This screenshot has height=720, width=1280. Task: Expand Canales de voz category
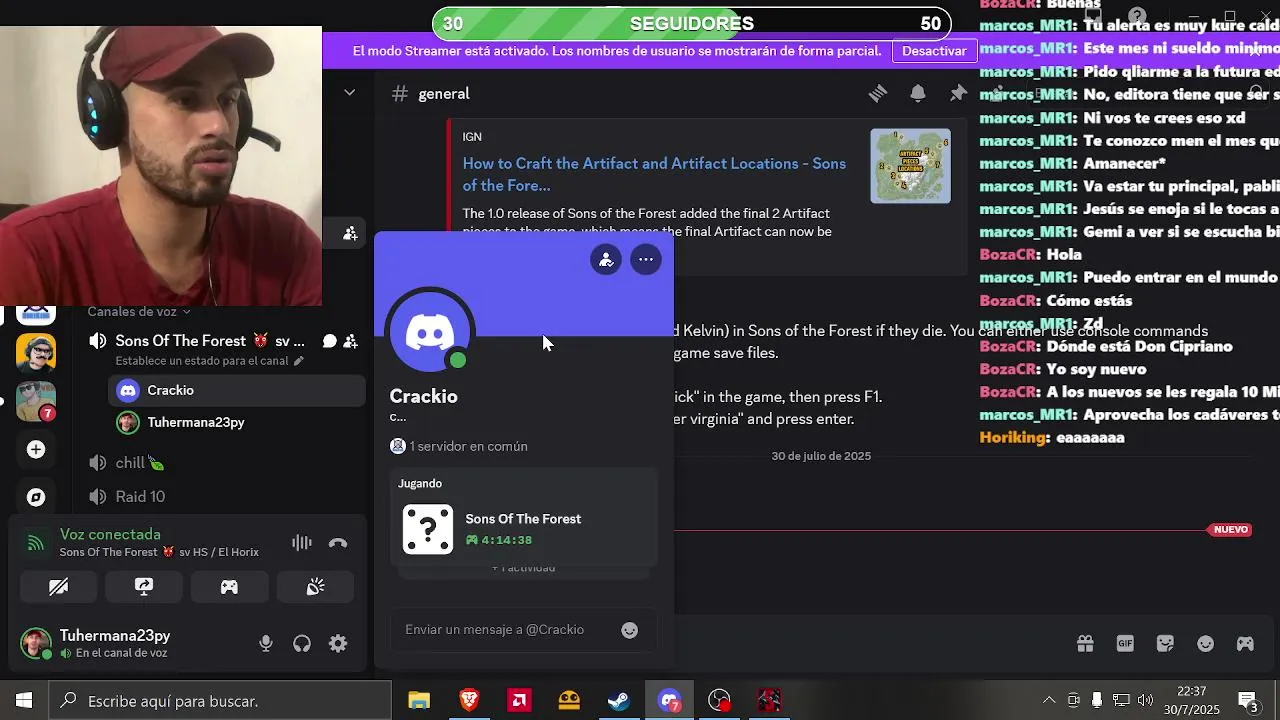pyautogui.click(x=138, y=311)
